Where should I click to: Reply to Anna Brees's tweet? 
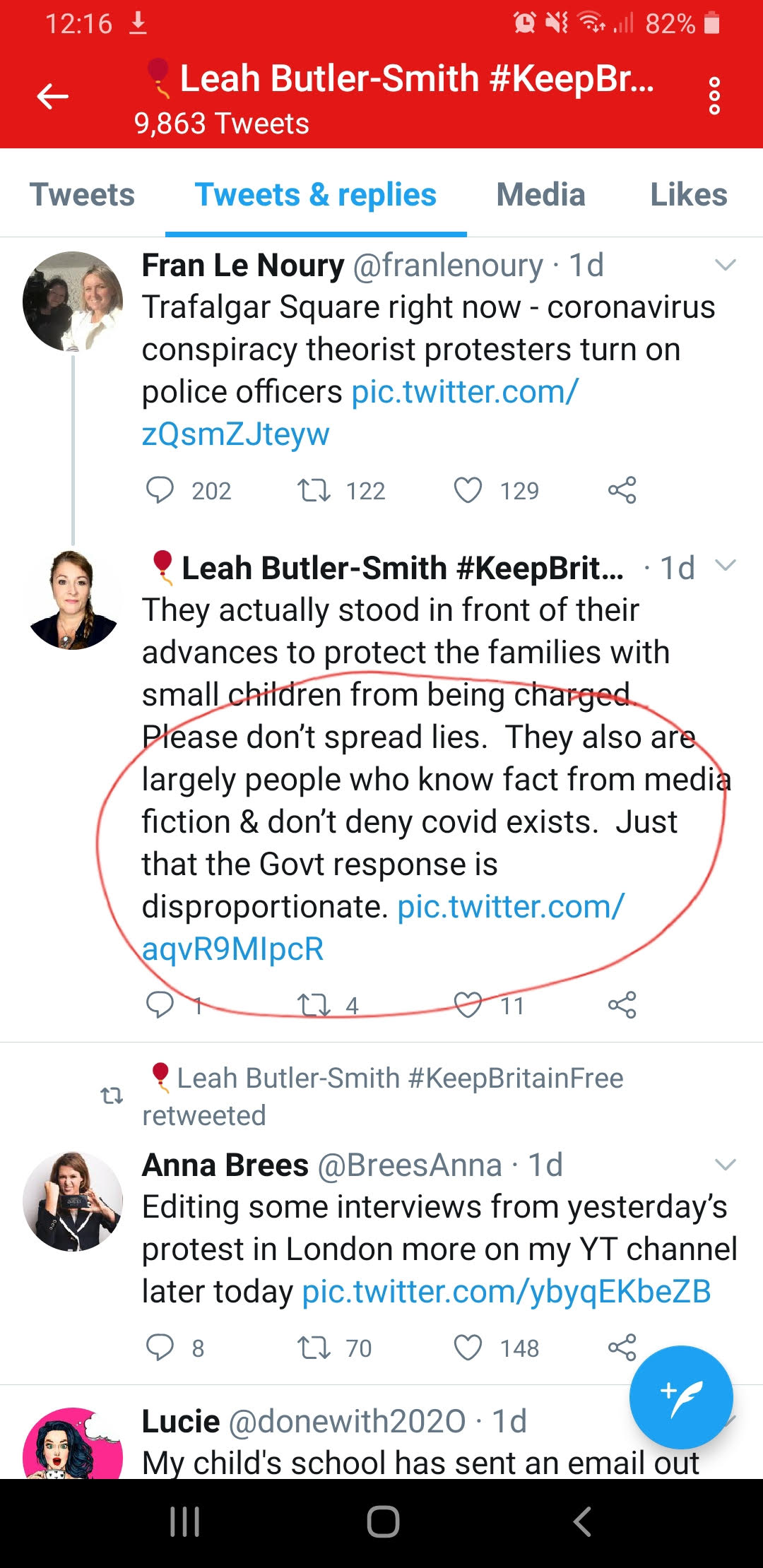click(160, 1348)
